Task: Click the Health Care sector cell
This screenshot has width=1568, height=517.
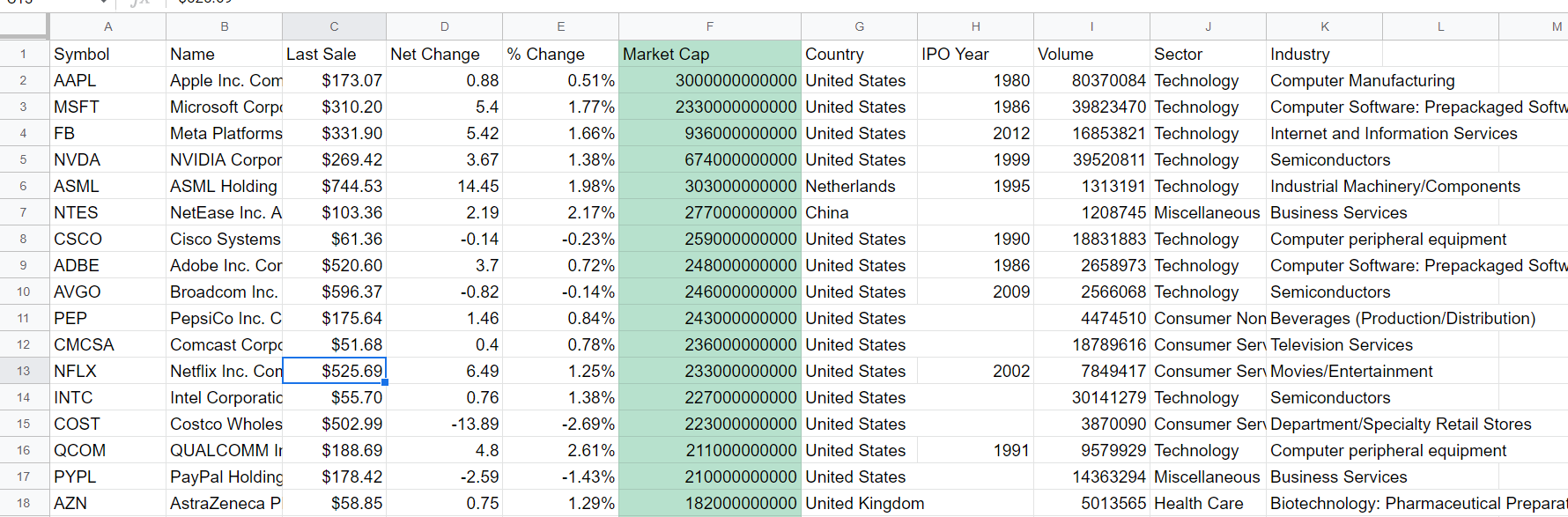Action: (1209, 503)
